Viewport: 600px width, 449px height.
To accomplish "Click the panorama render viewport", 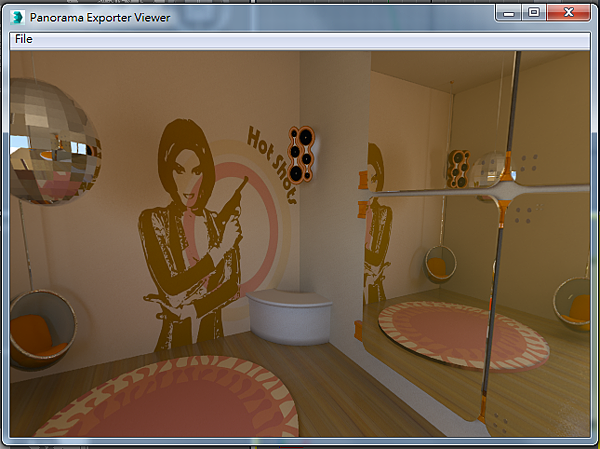I will (x=300, y=244).
